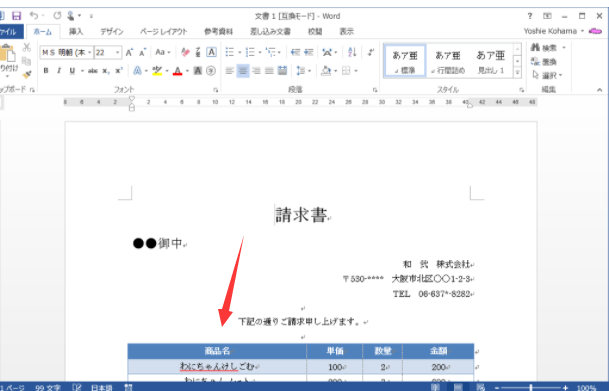Viewport: 609px width, 391px height.
Task: Clear all formatting eraser icon
Action: [185, 52]
